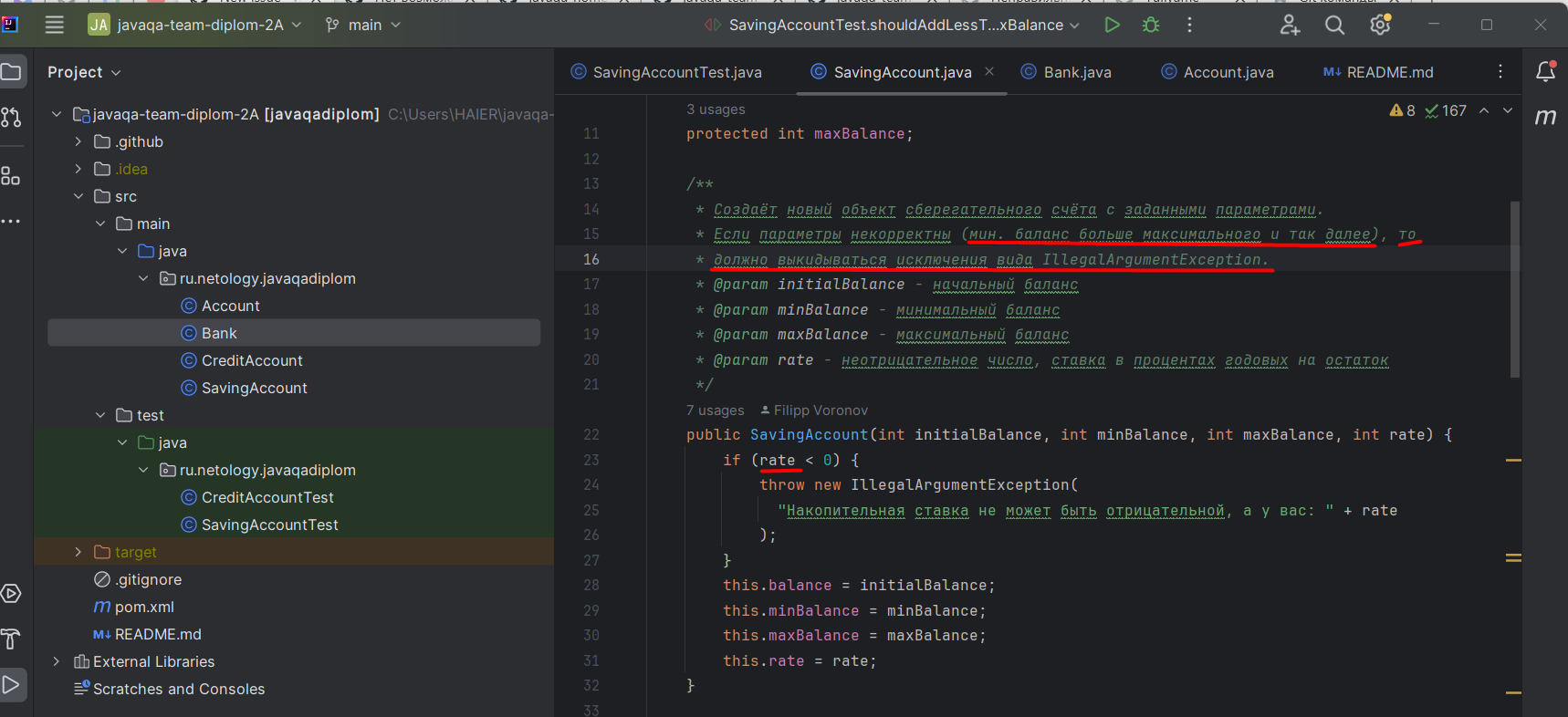Open the Commit tool window icon

11,117
